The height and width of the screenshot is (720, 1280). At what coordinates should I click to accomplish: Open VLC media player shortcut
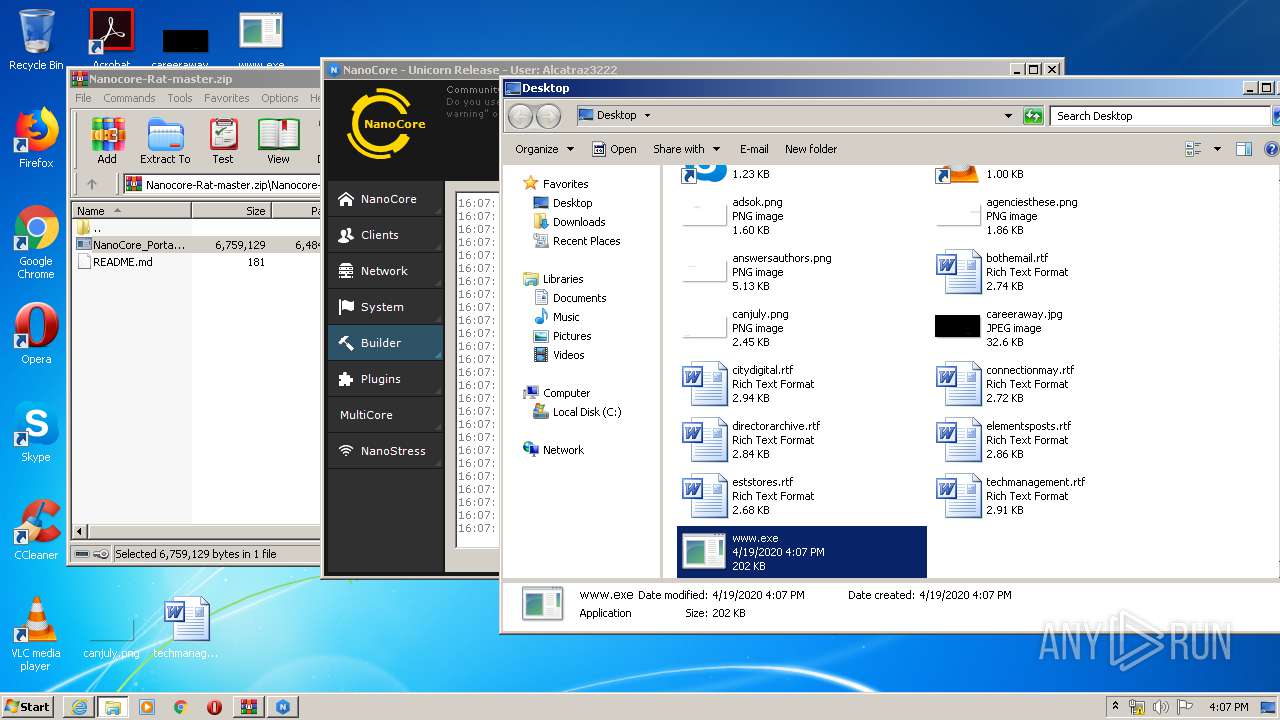point(36,634)
